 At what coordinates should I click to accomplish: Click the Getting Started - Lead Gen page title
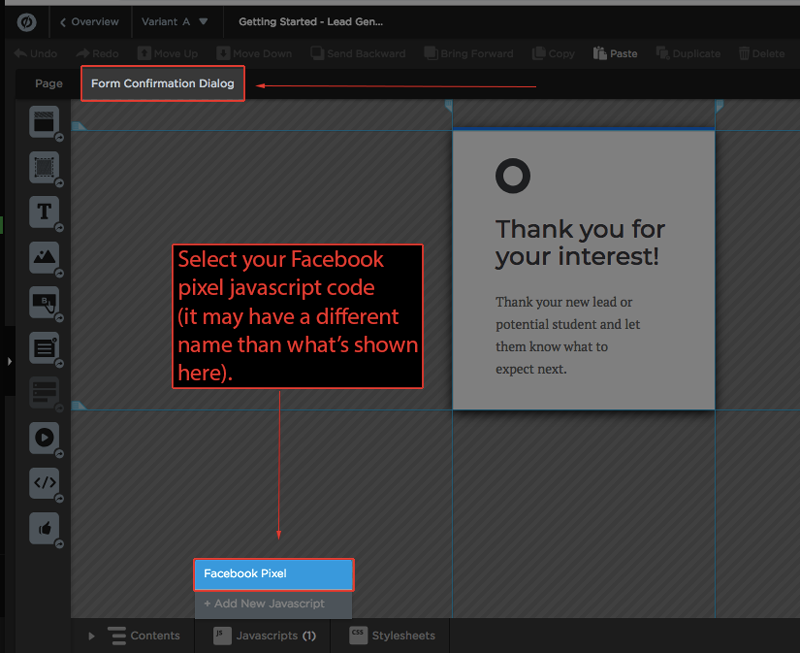coord(311,22)
